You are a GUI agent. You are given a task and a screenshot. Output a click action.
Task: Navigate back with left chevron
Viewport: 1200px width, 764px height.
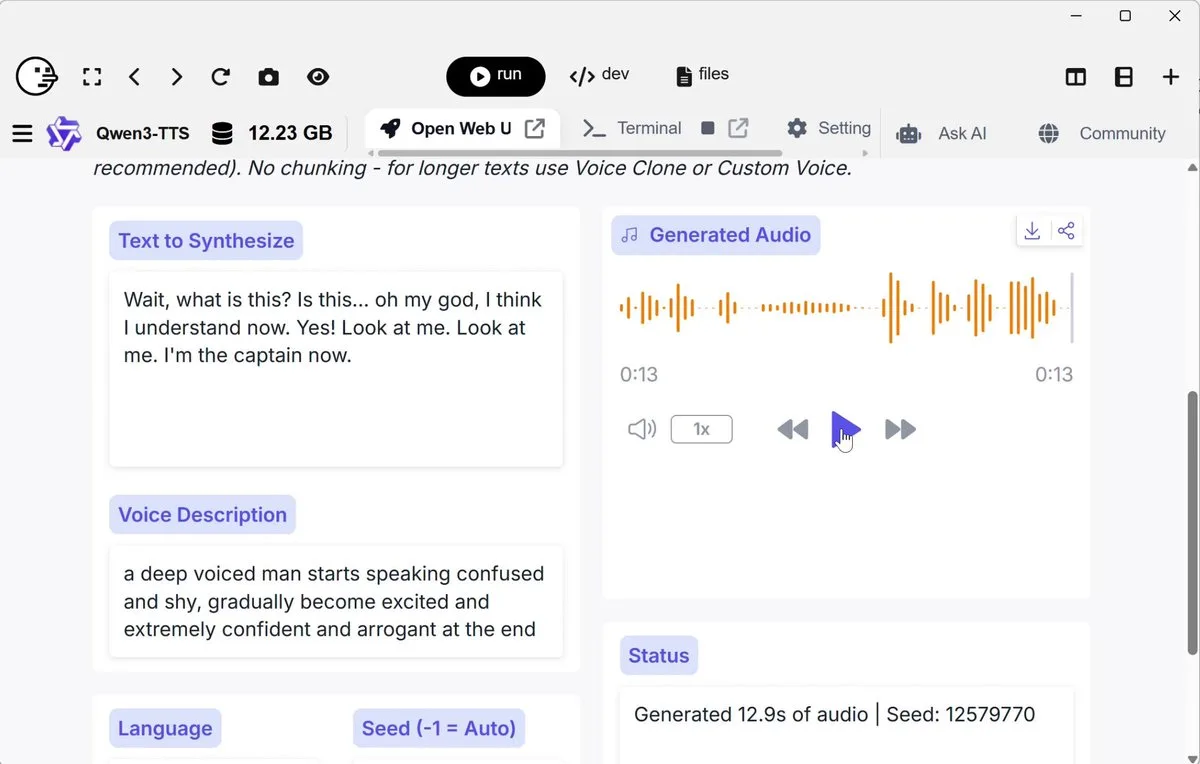pyautogui.click(x=135, y=77)
